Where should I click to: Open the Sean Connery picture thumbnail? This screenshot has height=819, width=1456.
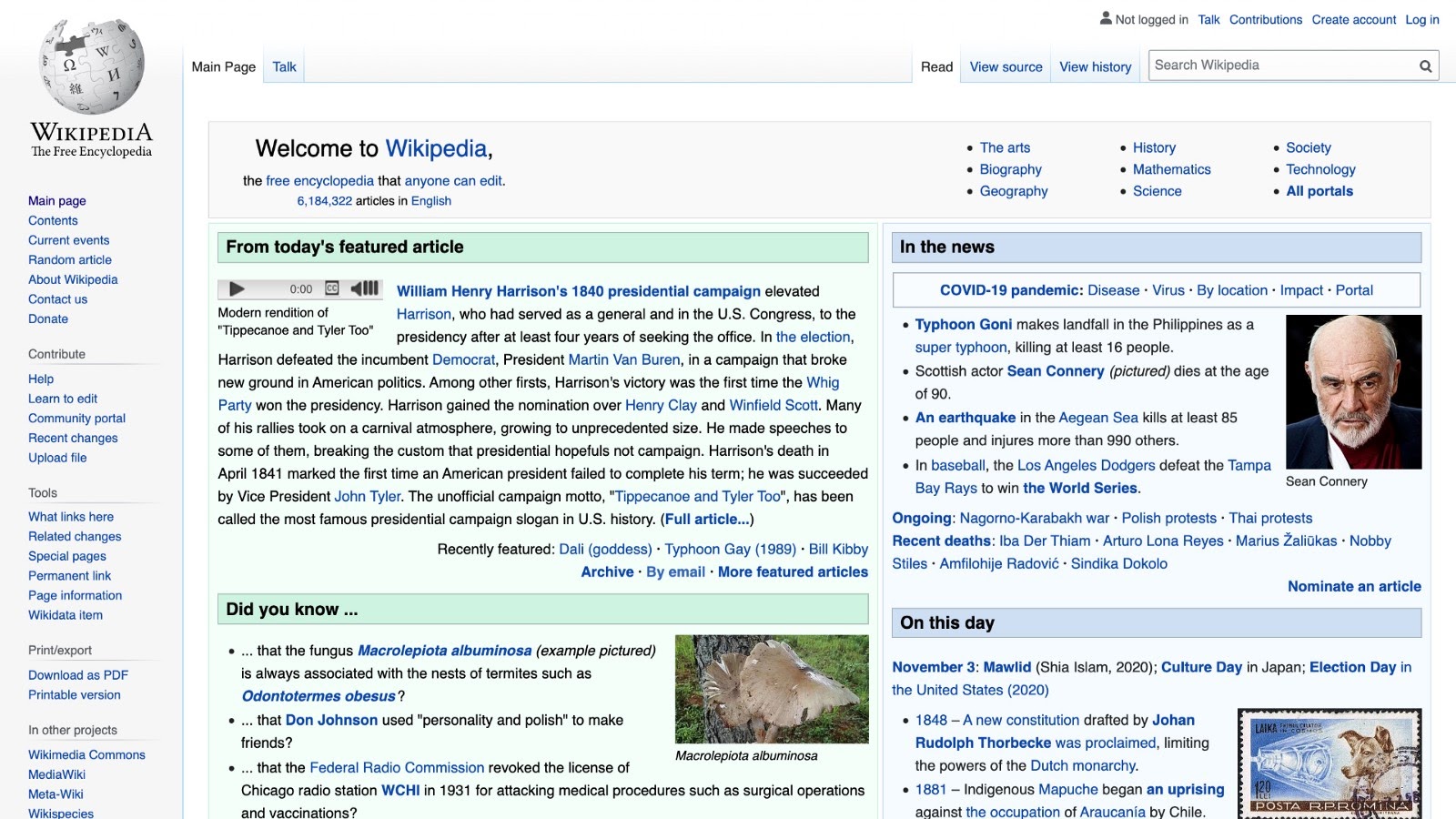point(1352,390)
